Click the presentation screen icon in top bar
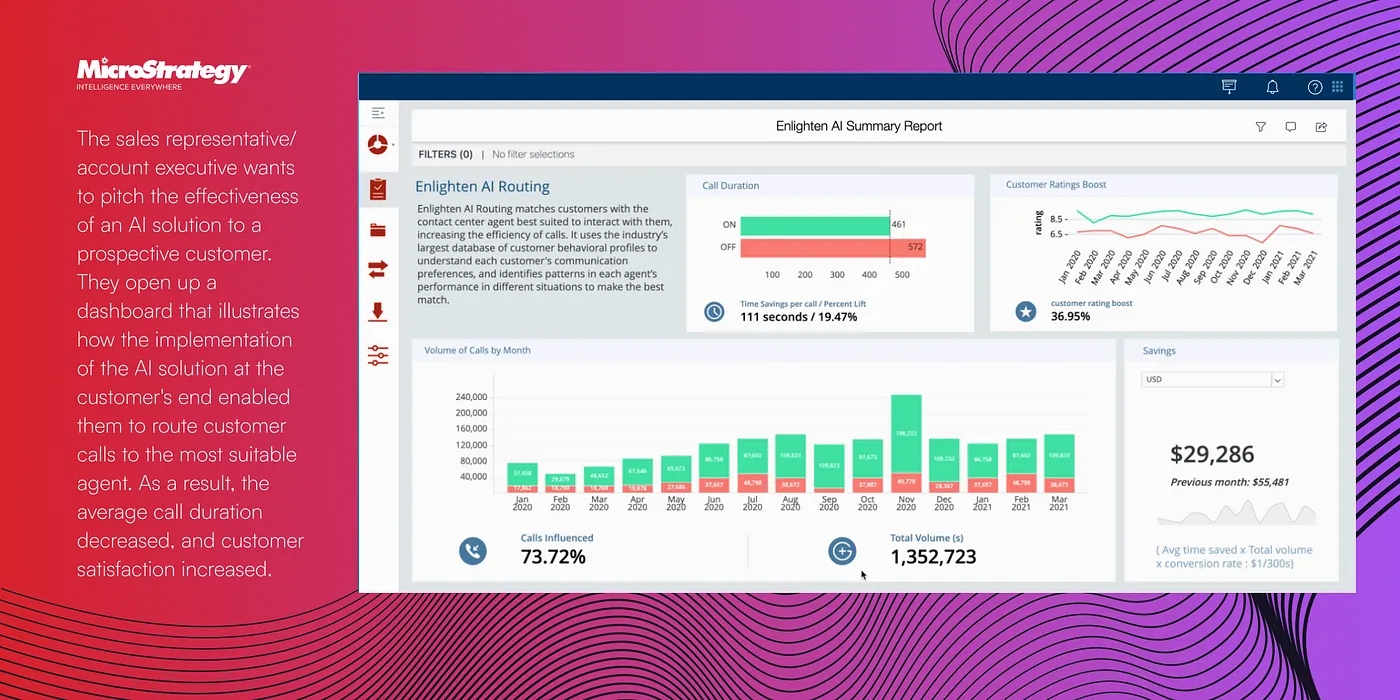The image size is (1400, 700). [1228, 86]
